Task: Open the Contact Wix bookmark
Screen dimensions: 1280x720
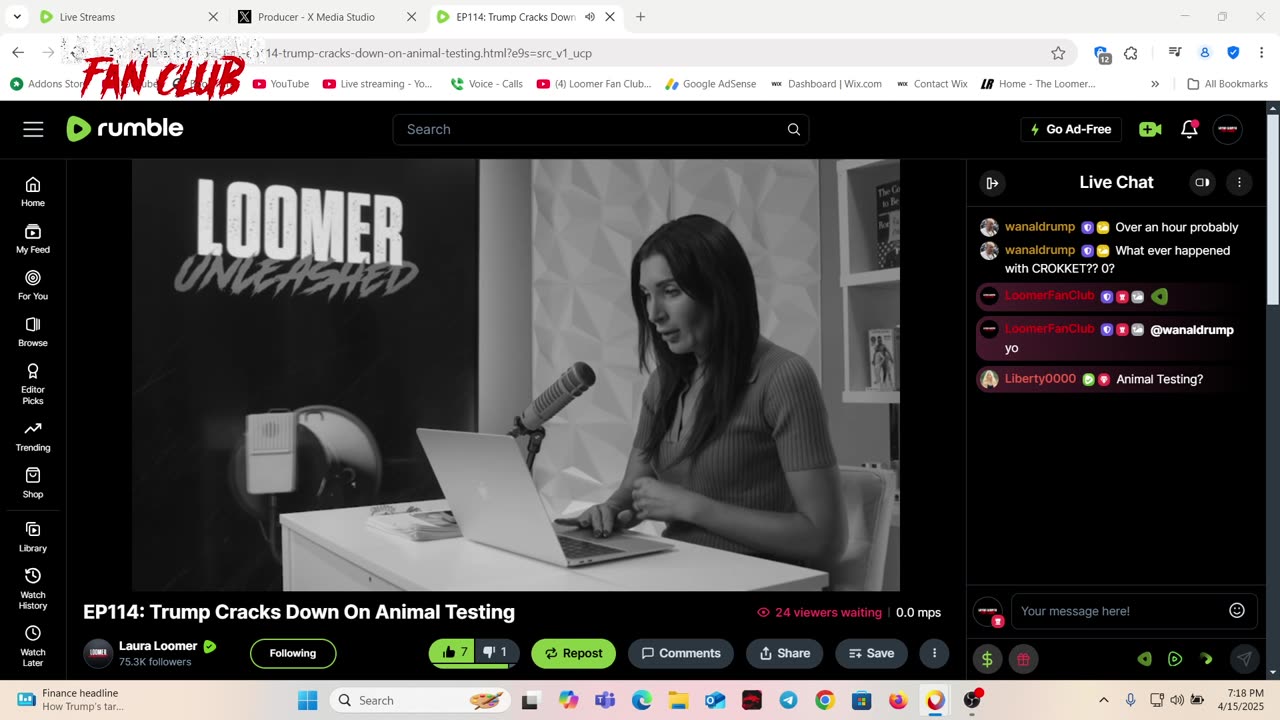Action: coord(932,84)
